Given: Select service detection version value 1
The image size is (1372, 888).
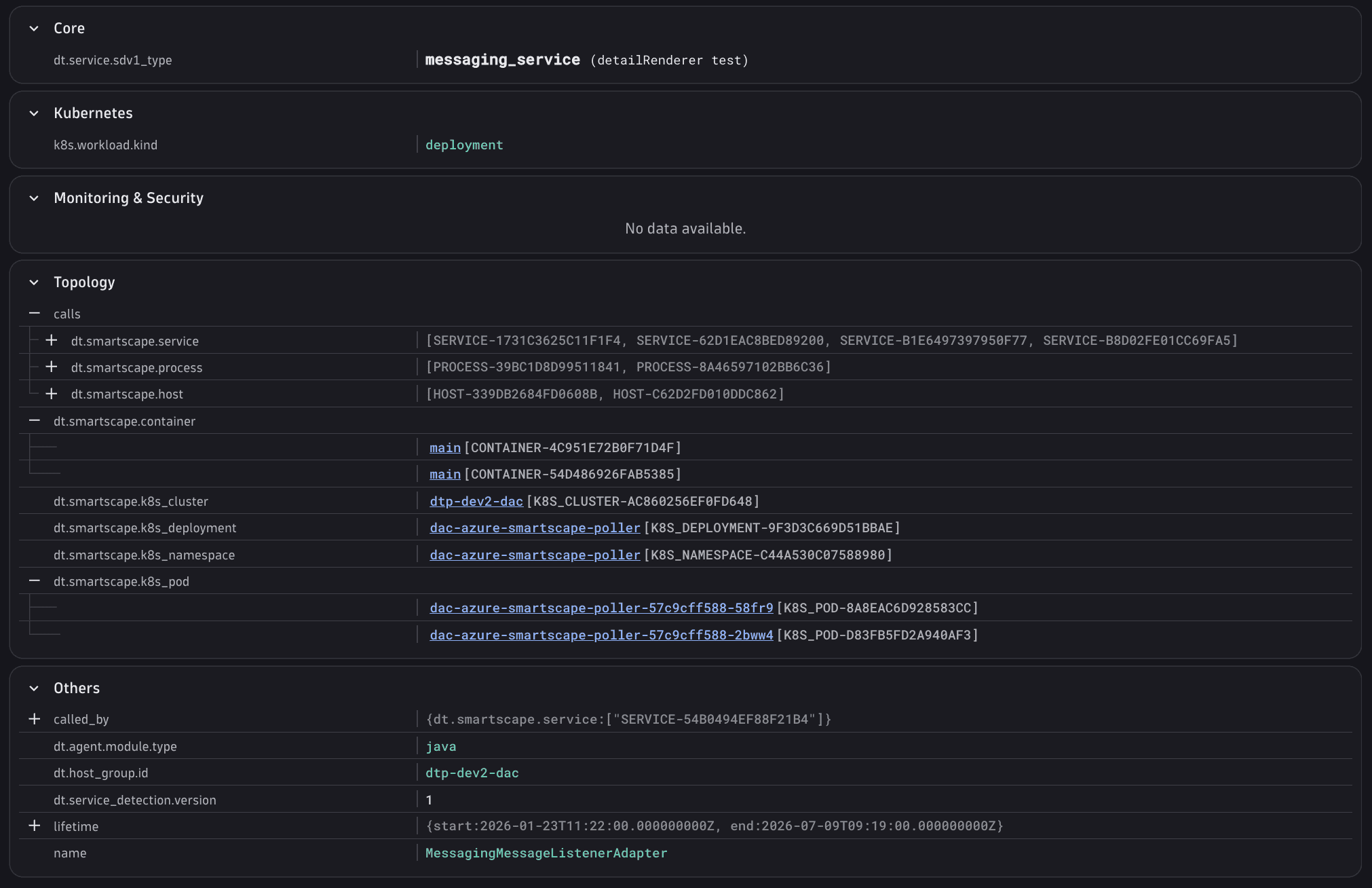Looking at the screenshot, I should 429,800.
